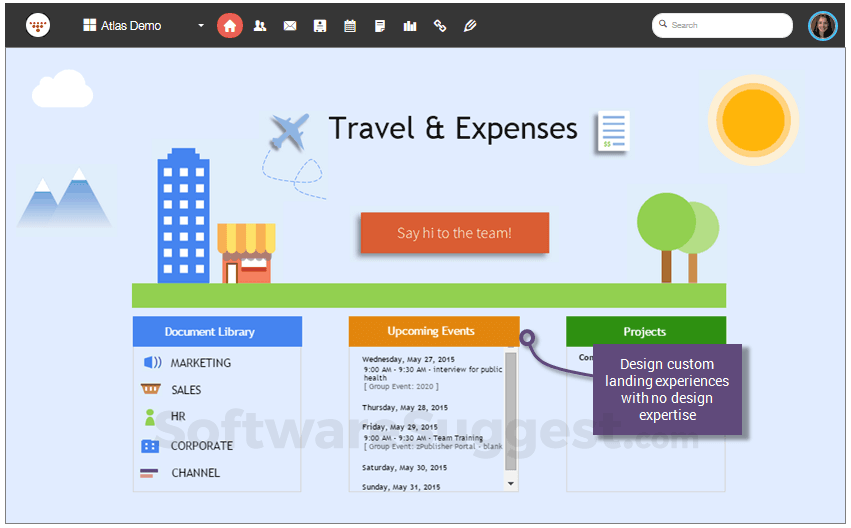Select the Wednesday, May 27, 2015 entry
Screen dimensions: 851x528
click(408, 359)
